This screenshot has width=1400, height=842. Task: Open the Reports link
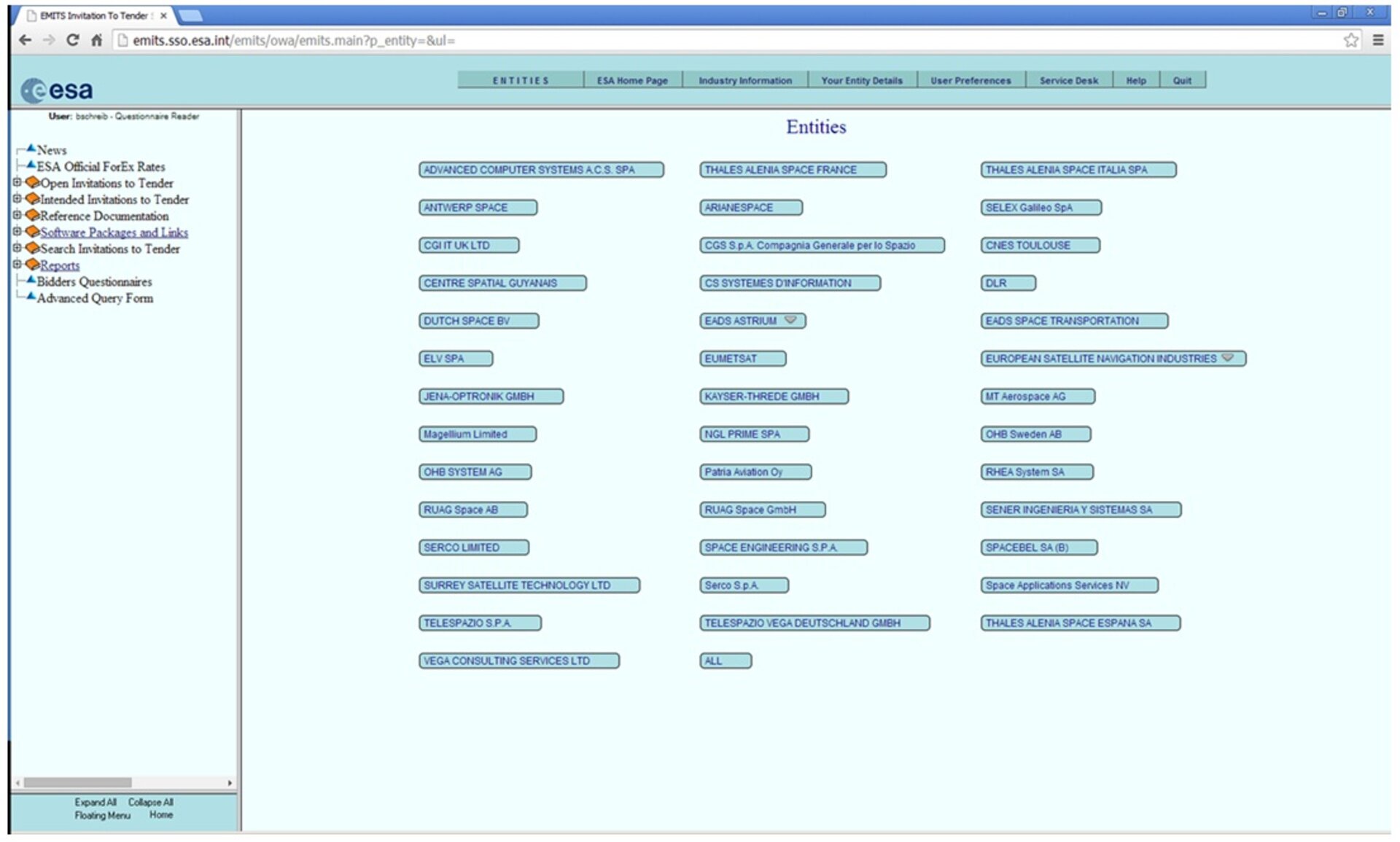coord(60,265)
